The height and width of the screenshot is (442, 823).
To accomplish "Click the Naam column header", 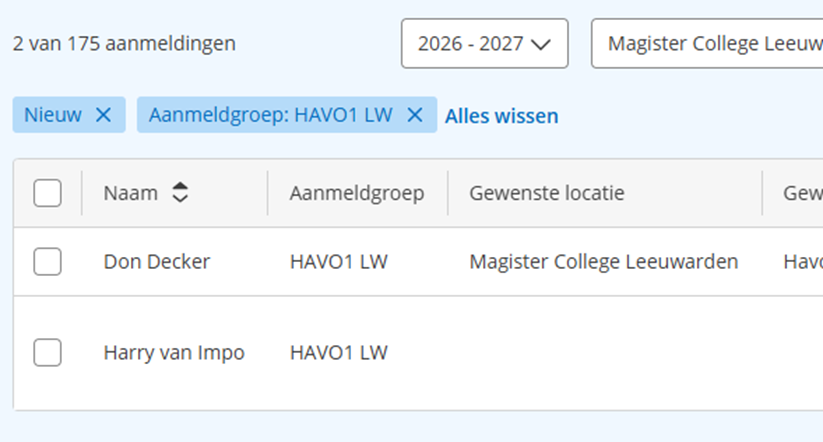I will point(131,193).
